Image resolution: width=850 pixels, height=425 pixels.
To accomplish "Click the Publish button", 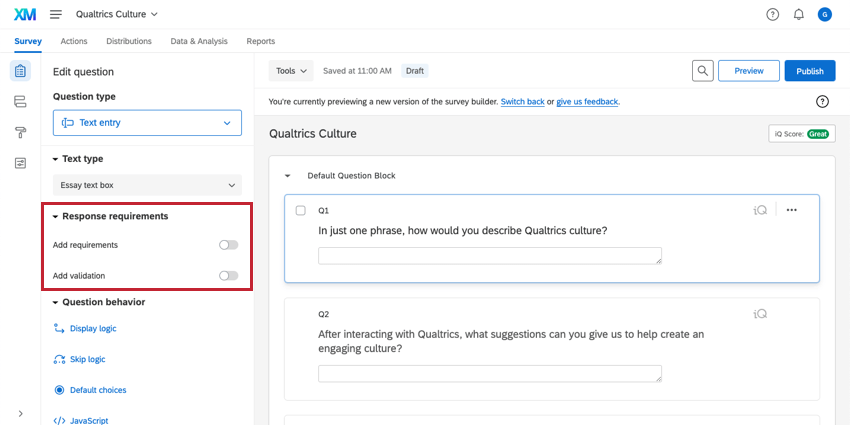I will click(809, 71).
